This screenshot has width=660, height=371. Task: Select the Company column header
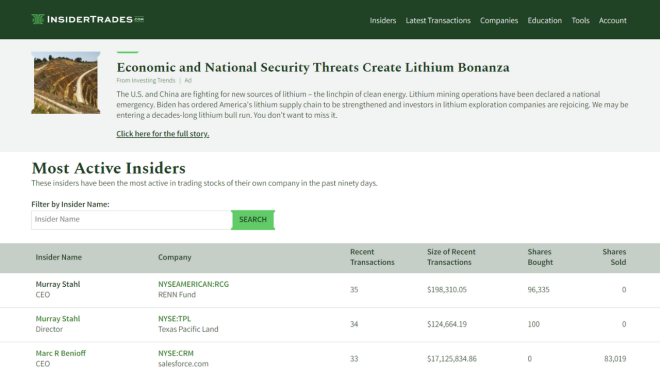pyautogui.click(x=174, y=257)
